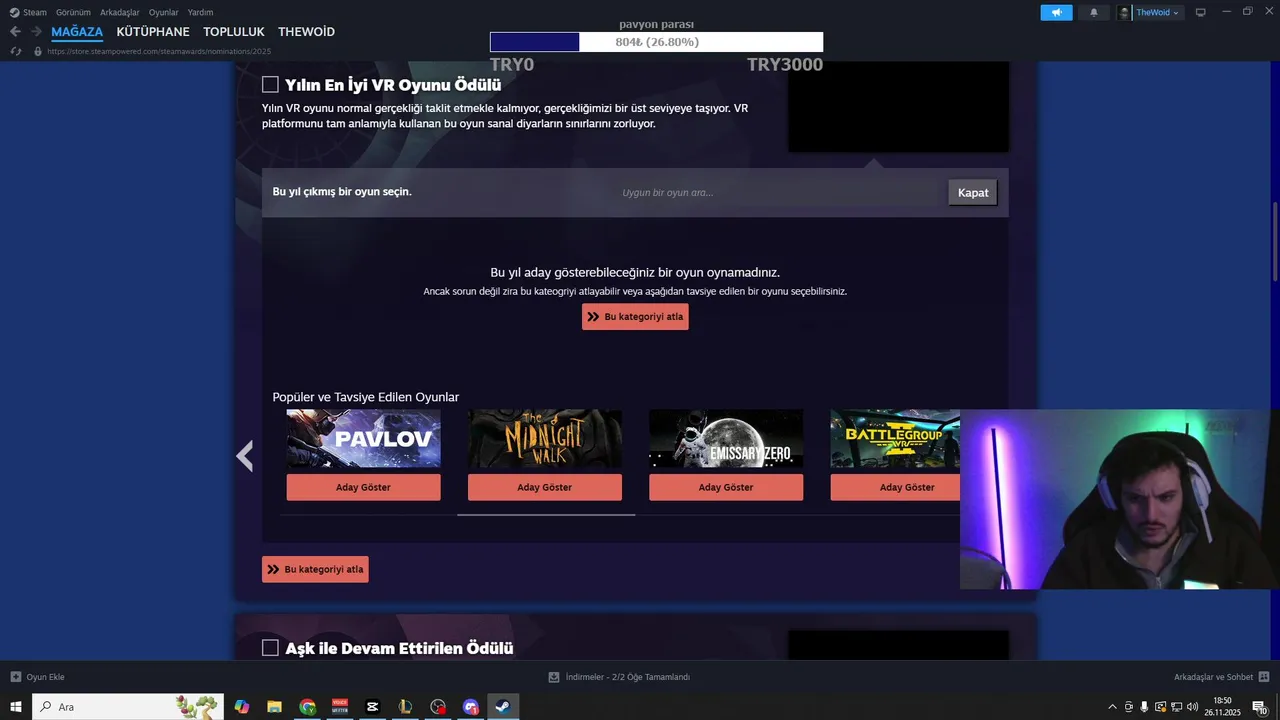1280x720 pixels.
Task: Open OBS Studio from the taskbar
Action: [438, 707]
